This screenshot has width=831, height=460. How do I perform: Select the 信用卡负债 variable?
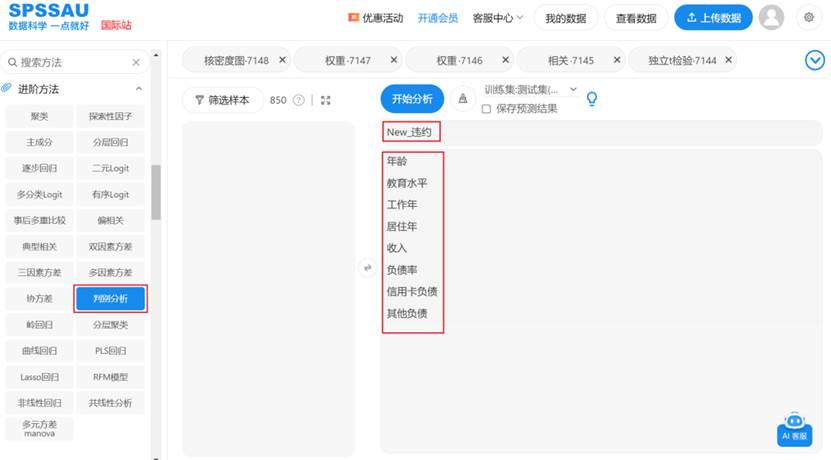[x=412, y=291]
